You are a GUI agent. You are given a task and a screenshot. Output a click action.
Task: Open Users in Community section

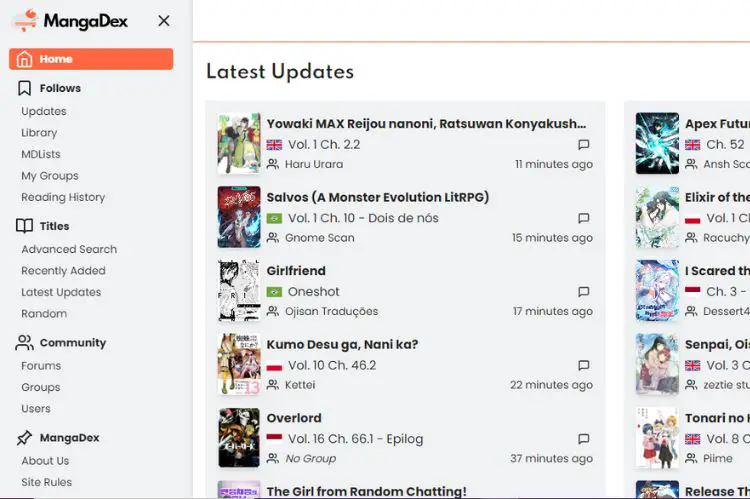pyautogui.click(x=35, y=409)
